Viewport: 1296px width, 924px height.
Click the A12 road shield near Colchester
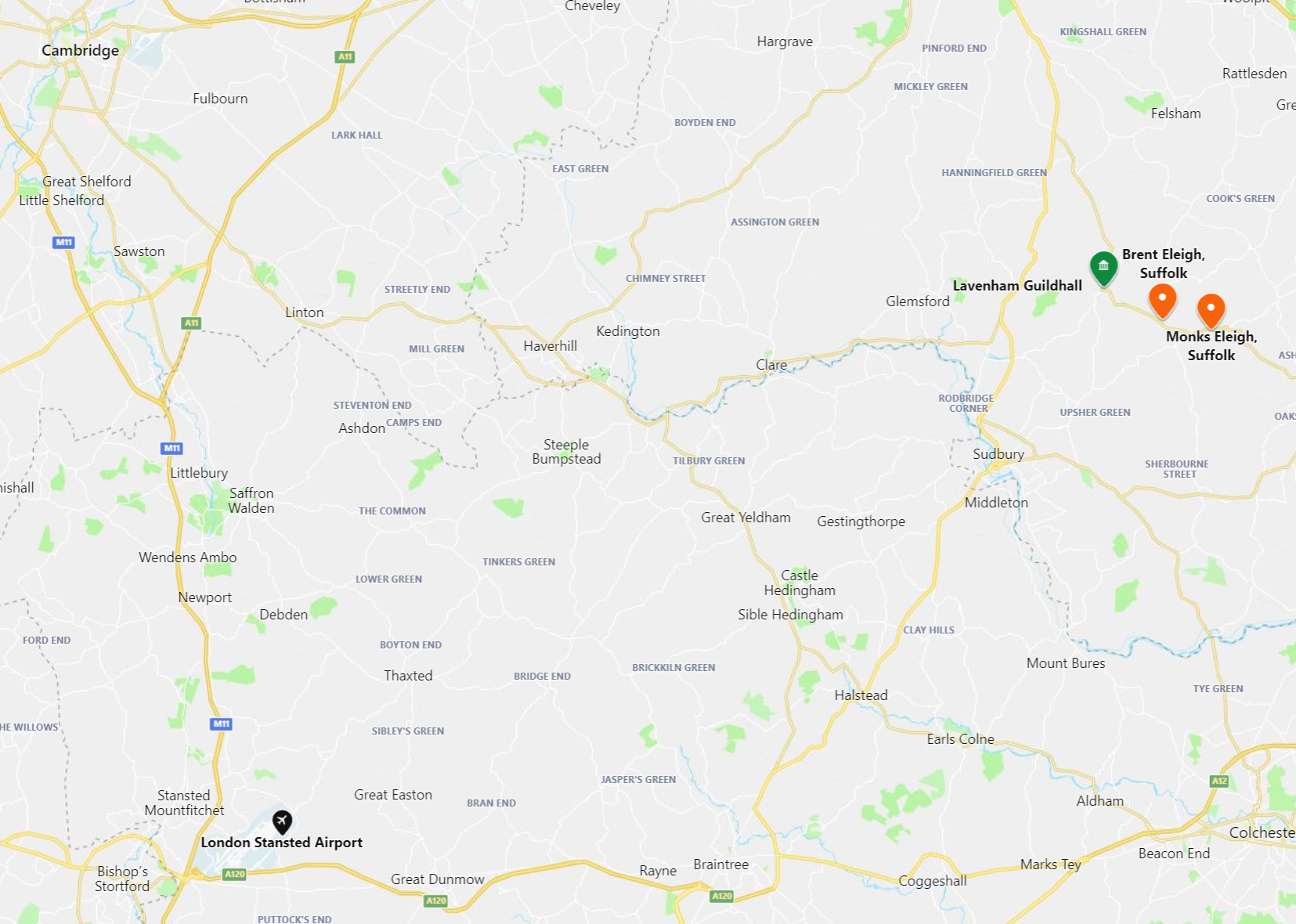tap(1219, 781)
